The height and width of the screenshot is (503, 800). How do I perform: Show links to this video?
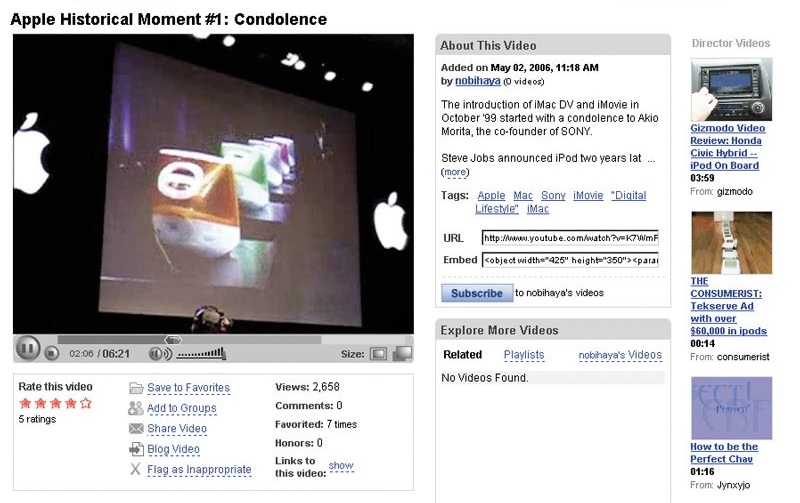(341, 466)
